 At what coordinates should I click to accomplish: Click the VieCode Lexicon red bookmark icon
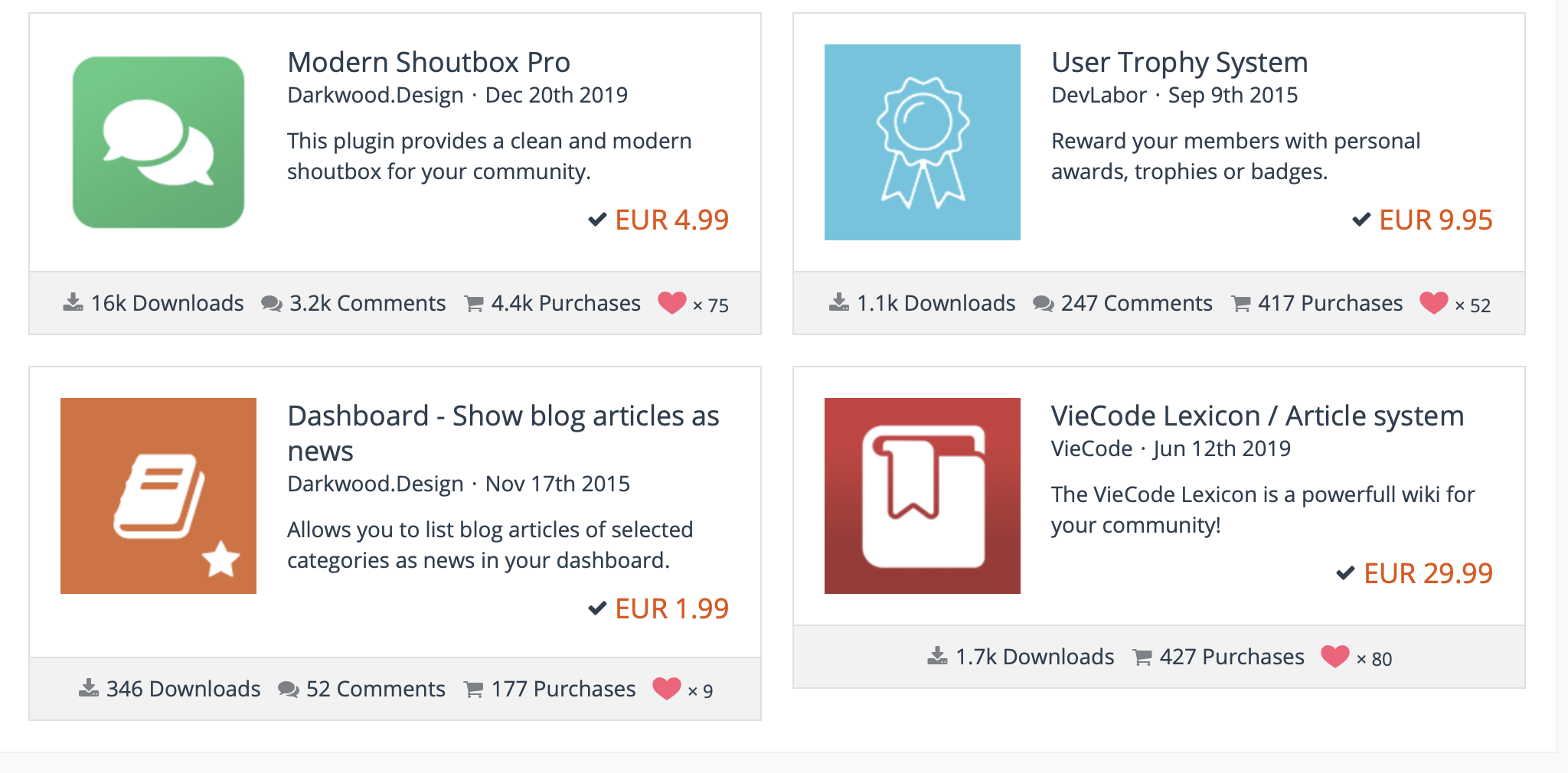[x=922, y=496]
